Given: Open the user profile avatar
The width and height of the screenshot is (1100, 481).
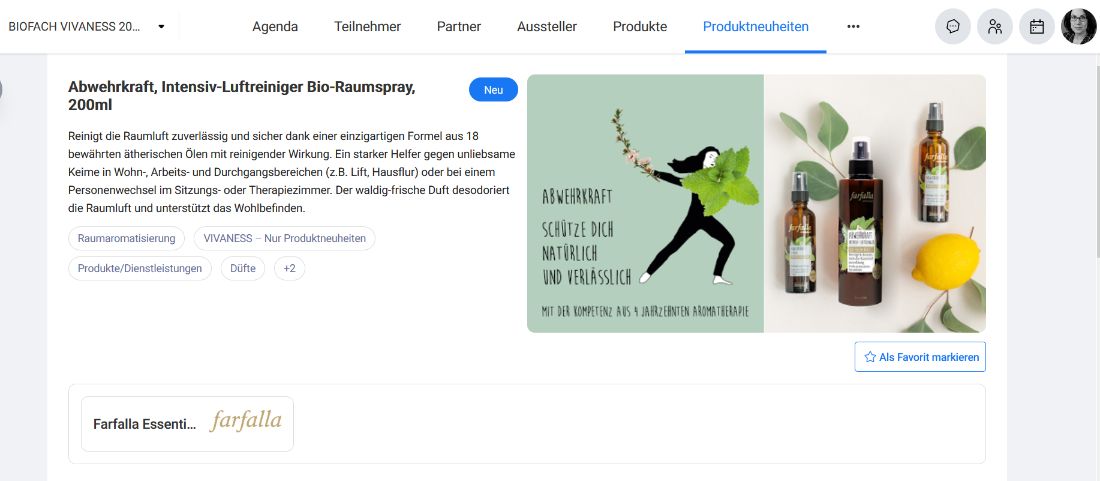Looking at the screenshot, I should (x=1078, y=27).
